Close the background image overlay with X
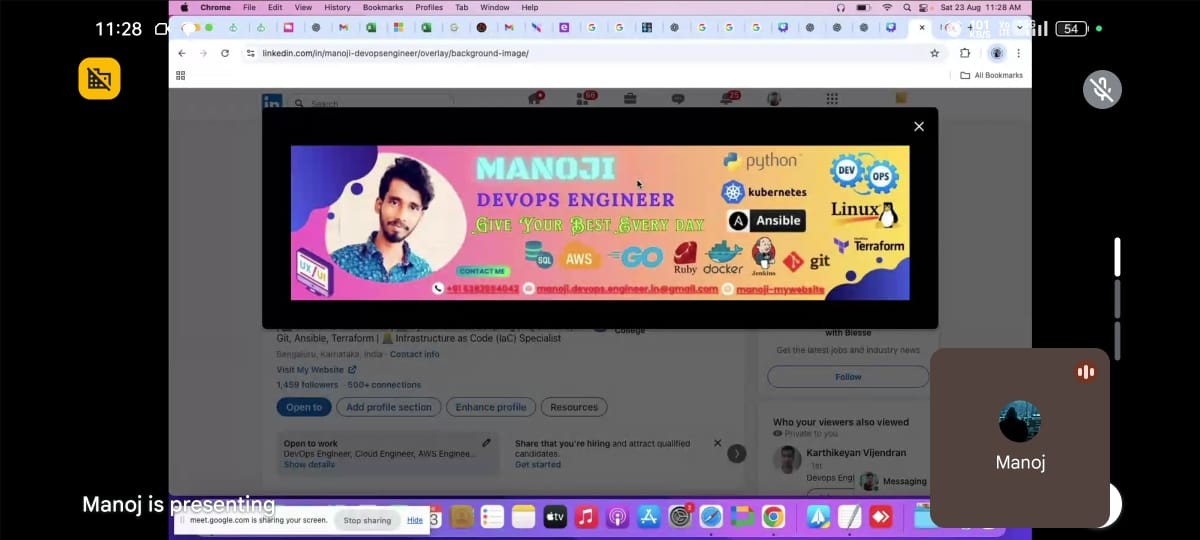 918,126
